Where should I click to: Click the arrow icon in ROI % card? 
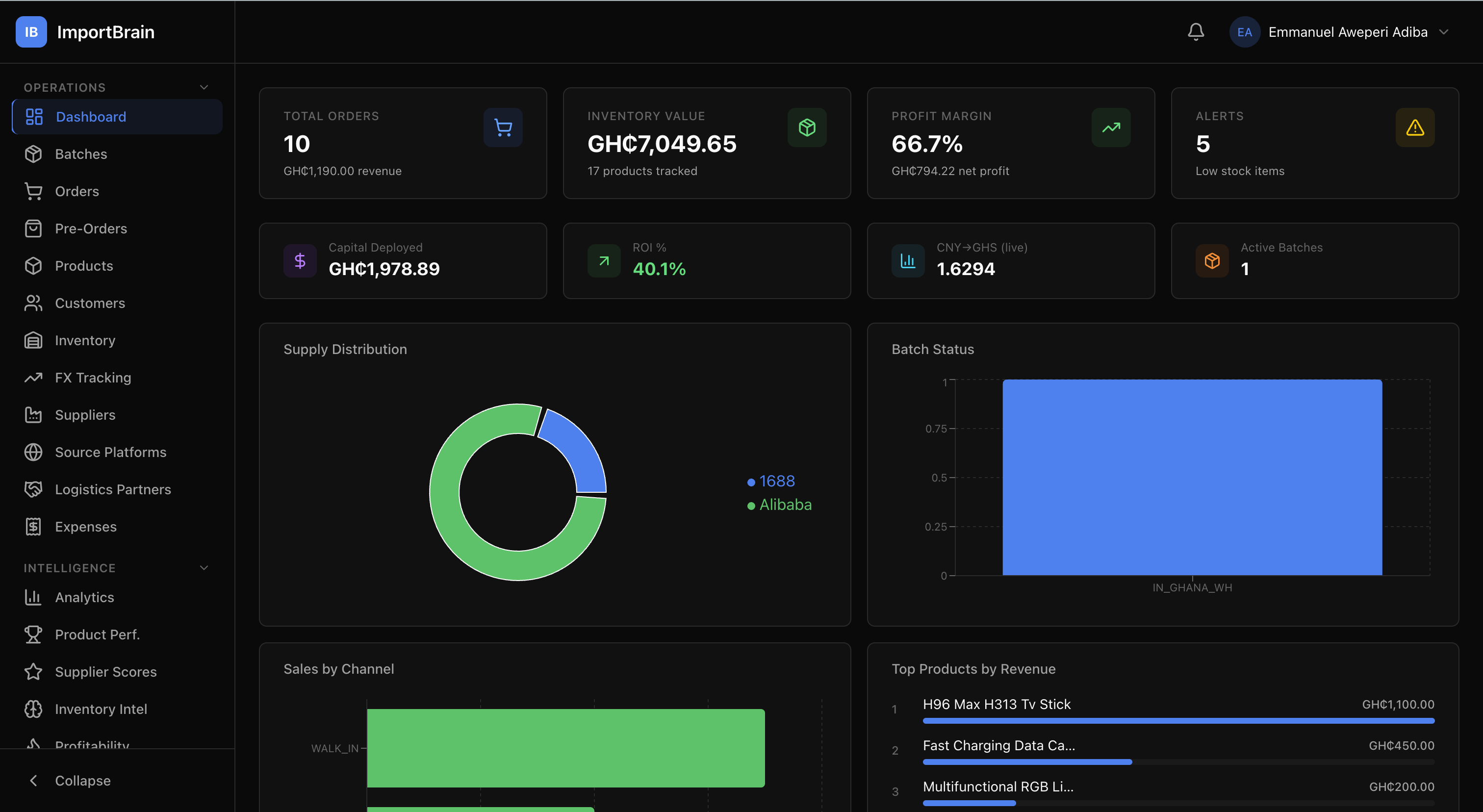click(604, 261)
